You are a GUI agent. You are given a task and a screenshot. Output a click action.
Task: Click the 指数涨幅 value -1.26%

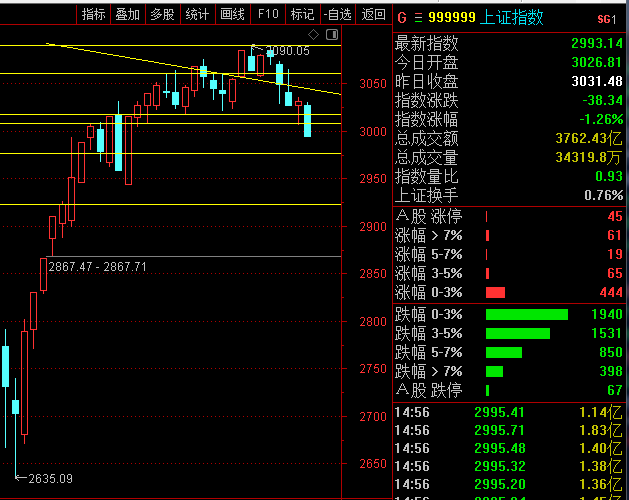[x=601, y=119]
